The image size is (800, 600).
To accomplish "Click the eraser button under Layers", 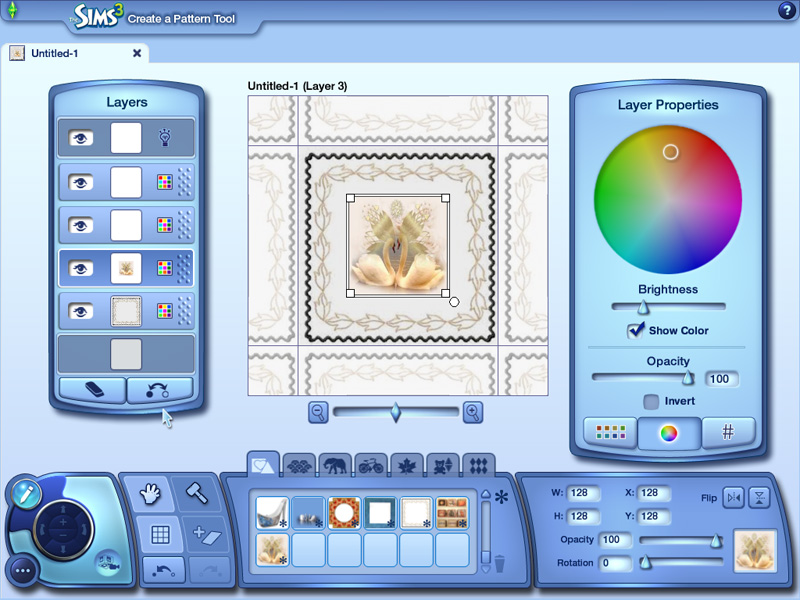I will pyautogui.click(x=91, y=390).
